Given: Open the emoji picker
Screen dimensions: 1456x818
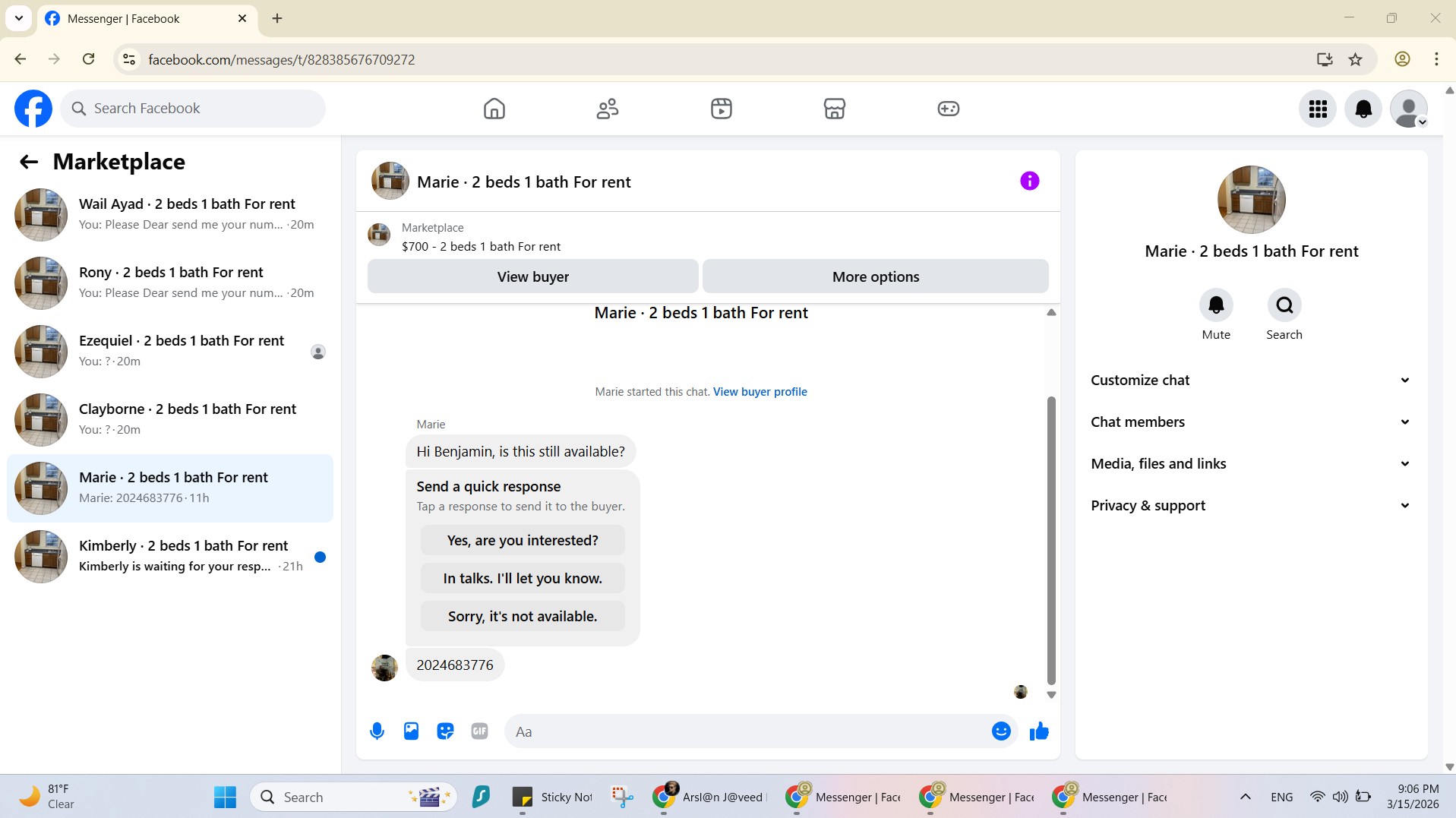Looking at the screenshot, I should [x=1001, y=731].
